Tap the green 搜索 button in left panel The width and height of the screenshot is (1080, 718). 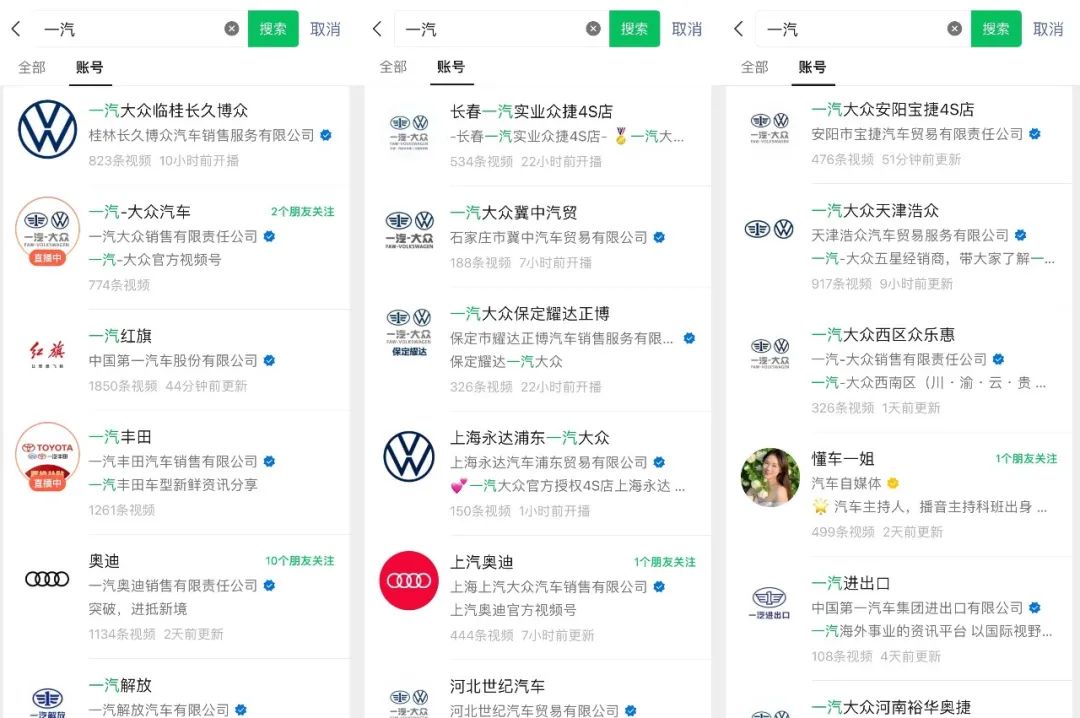point(273,29)
